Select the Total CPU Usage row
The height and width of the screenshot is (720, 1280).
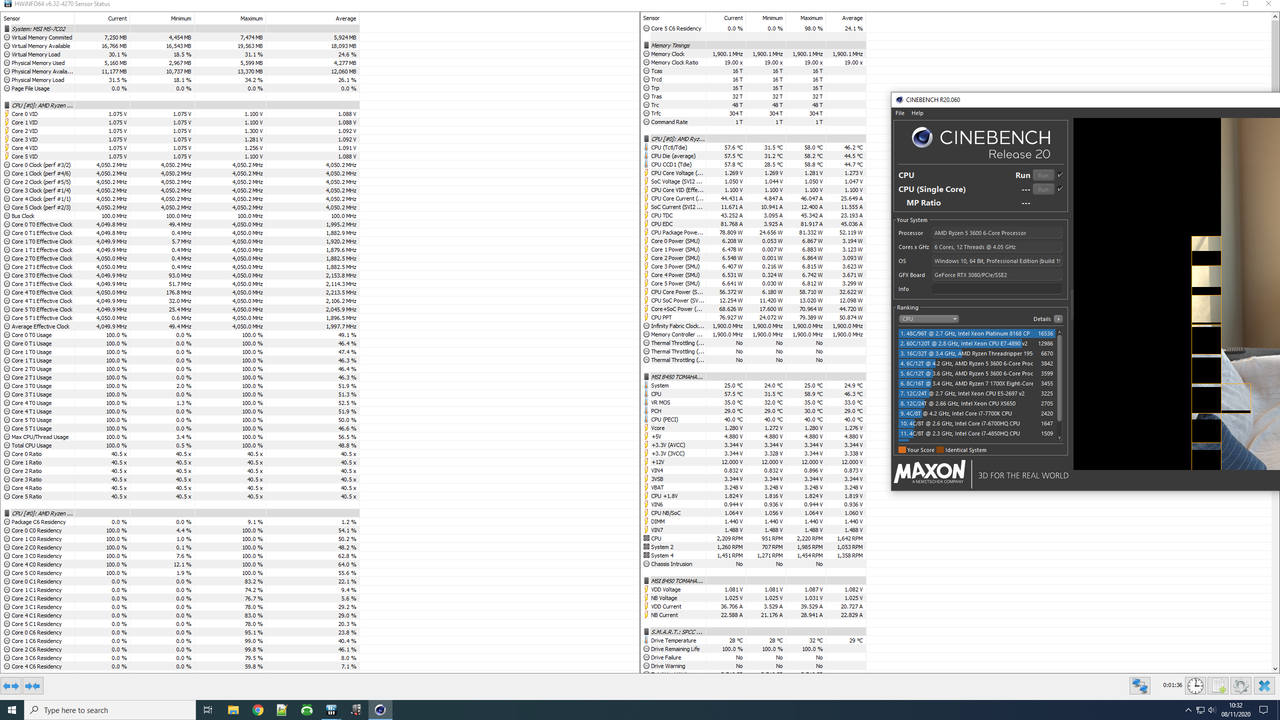pos(180,445)
